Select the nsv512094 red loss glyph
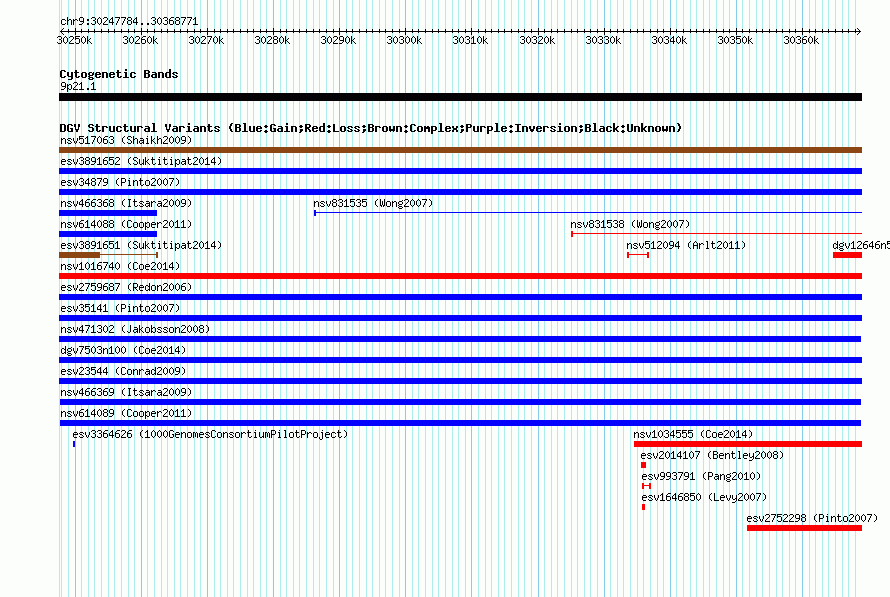This screenshot has height=597, width=890. (638, 255)
